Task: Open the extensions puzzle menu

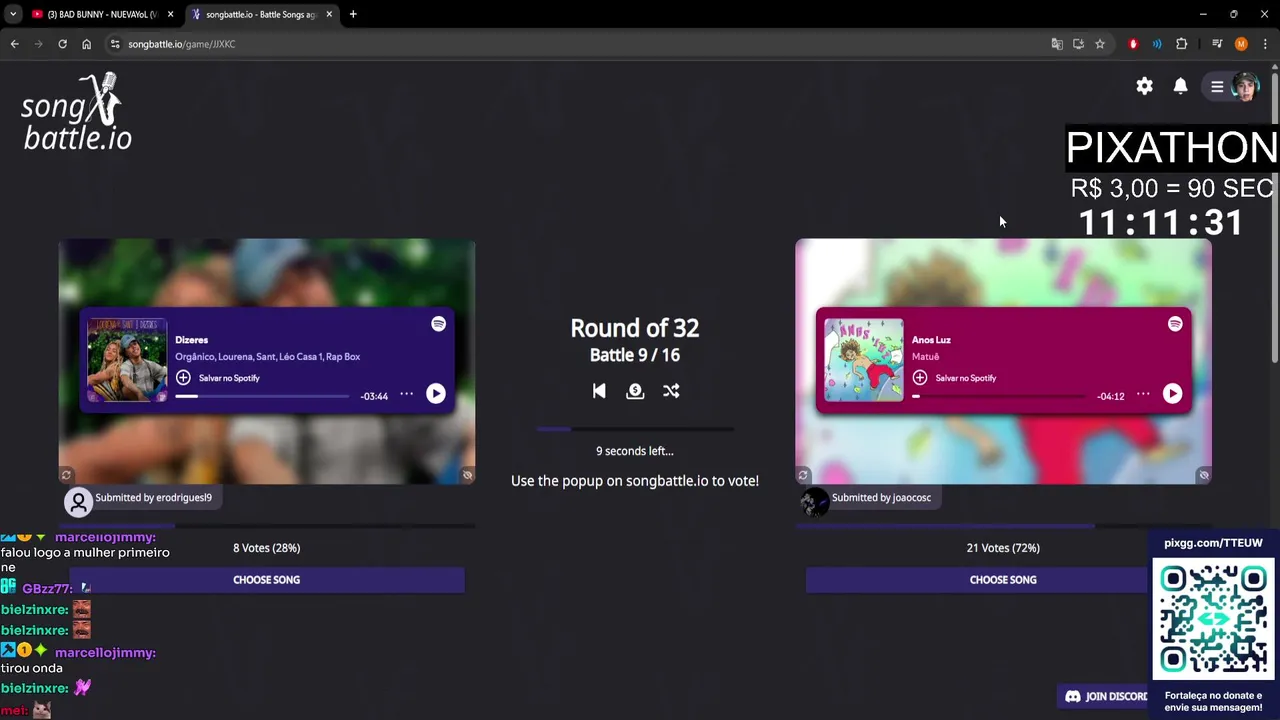Action: [x=1182, y=44]
